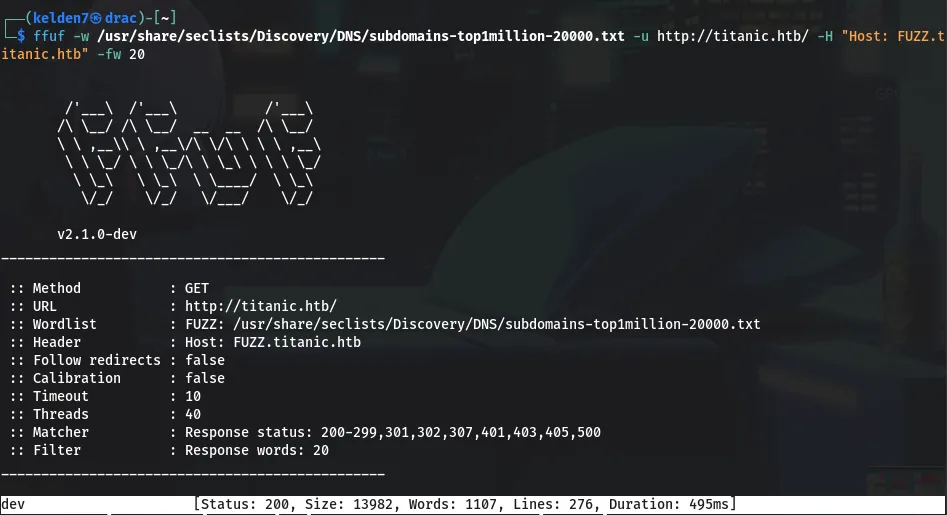
Task: Click the 'kelden7' username in the prompt
Action: click(x=60, y=18)
